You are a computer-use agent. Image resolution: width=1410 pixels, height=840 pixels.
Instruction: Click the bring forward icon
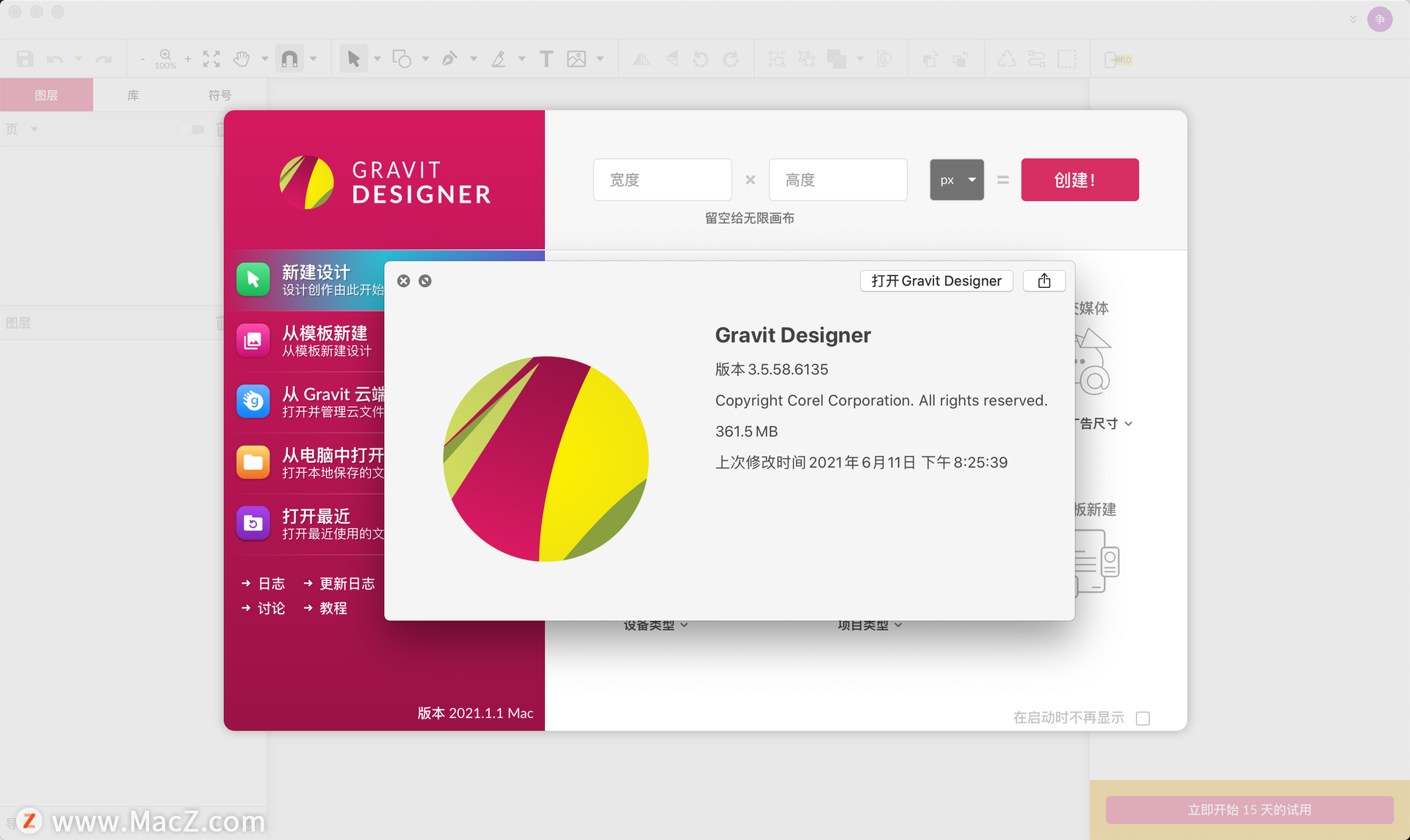coord(930,59)
